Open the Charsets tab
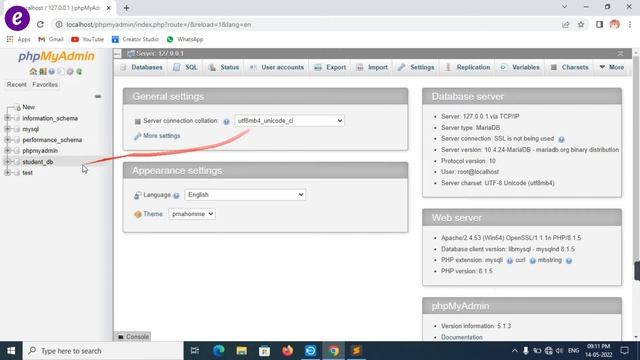 [x=570, y=67]
